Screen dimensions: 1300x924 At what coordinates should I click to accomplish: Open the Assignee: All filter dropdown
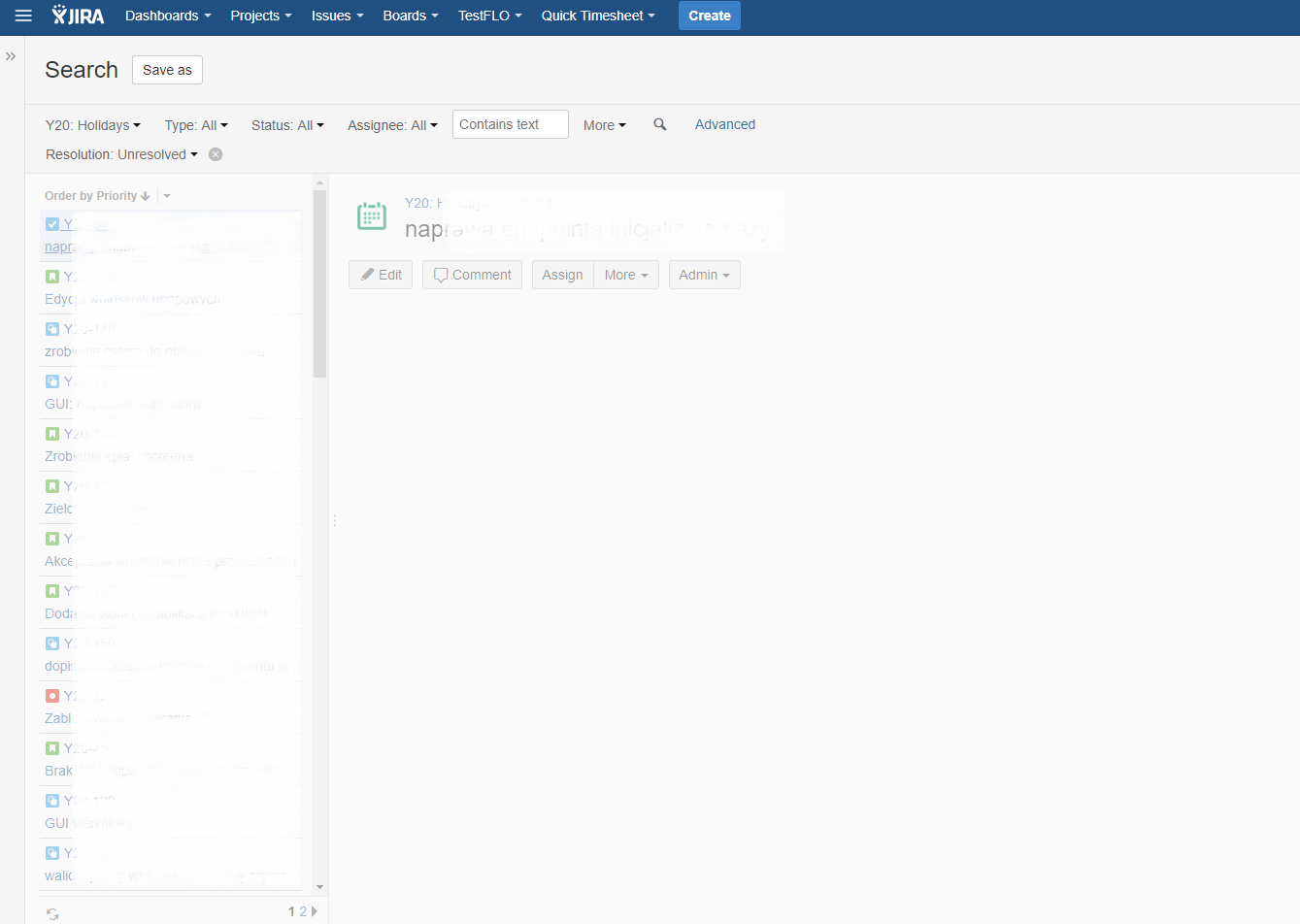point(392,125)
